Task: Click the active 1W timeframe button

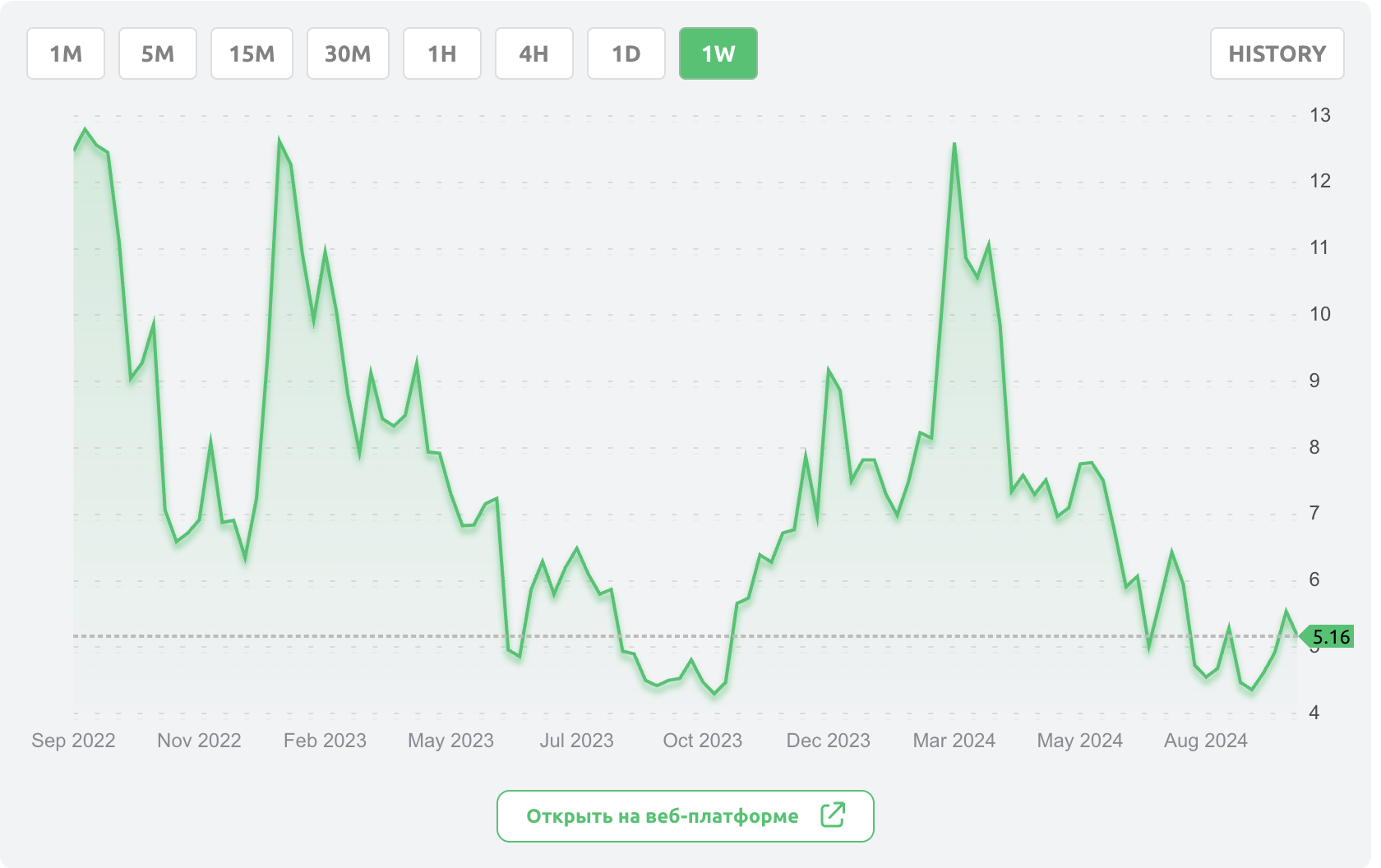Action: 718,54
